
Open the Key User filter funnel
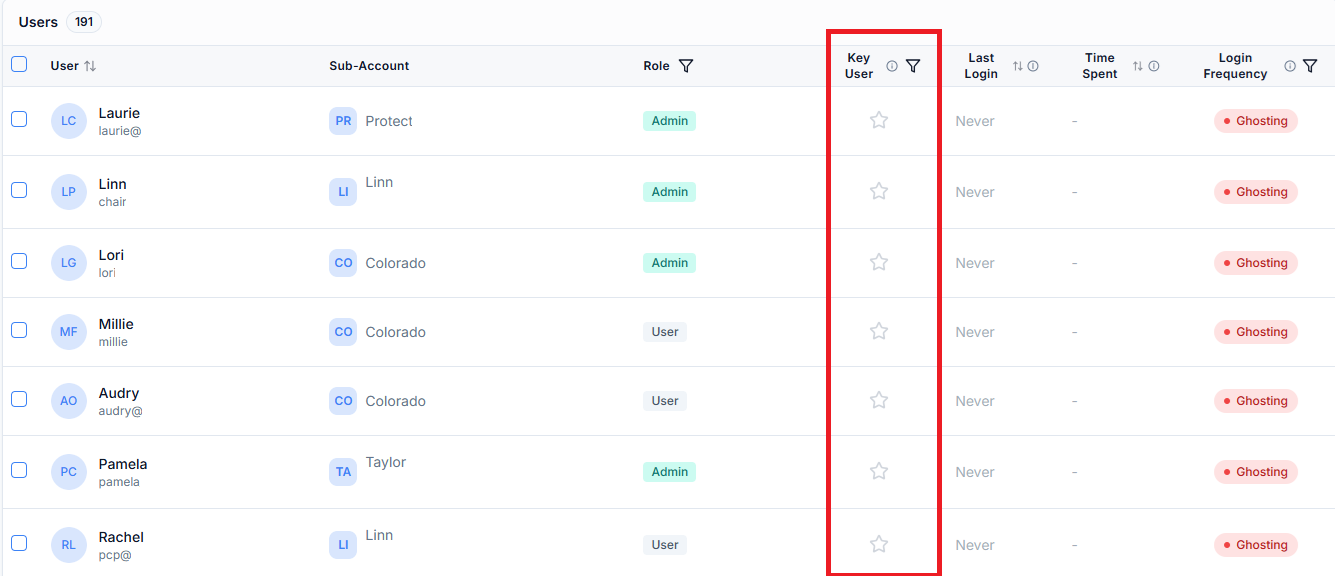click(x=913, y=66)
